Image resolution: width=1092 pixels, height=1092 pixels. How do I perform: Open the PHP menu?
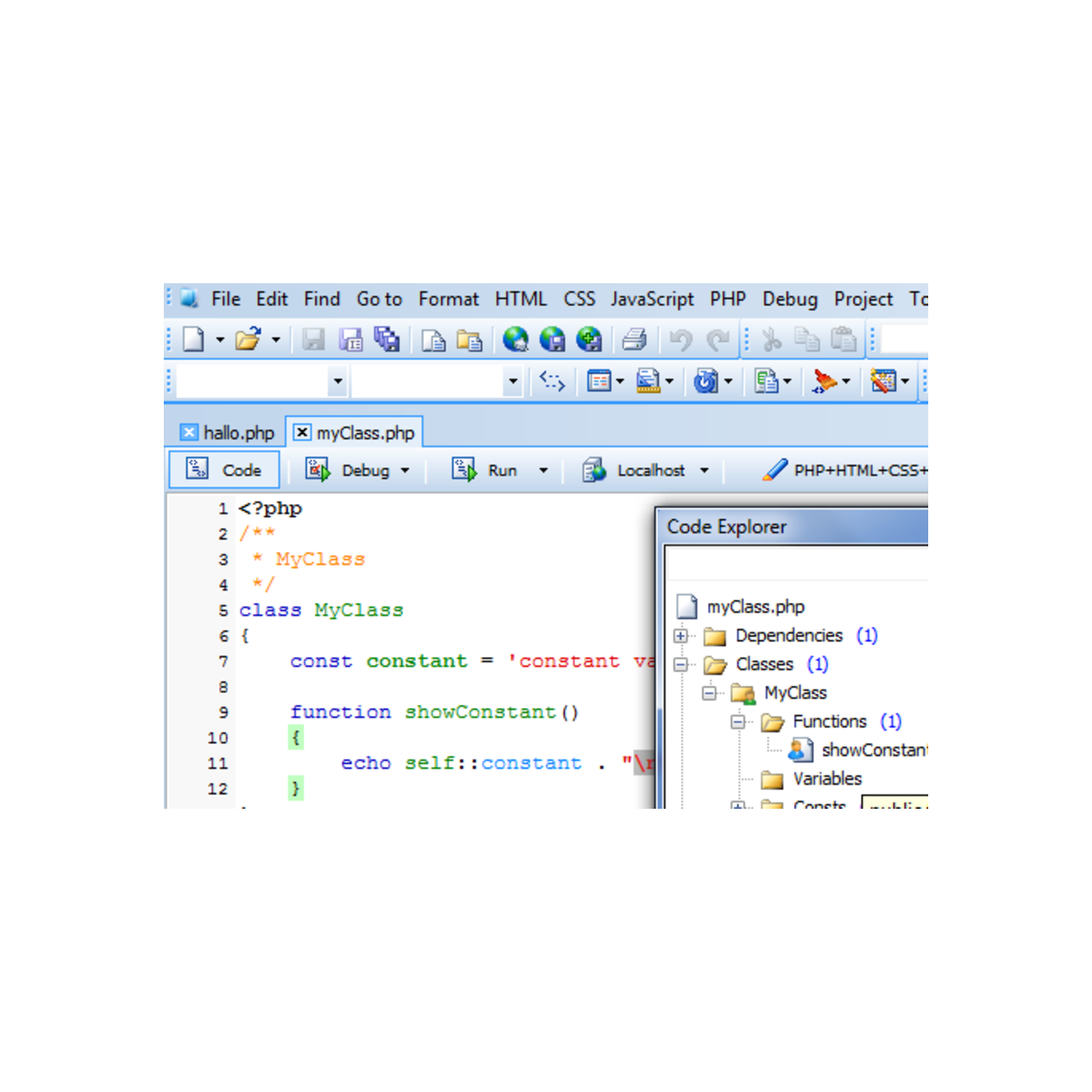pos(727,299)
